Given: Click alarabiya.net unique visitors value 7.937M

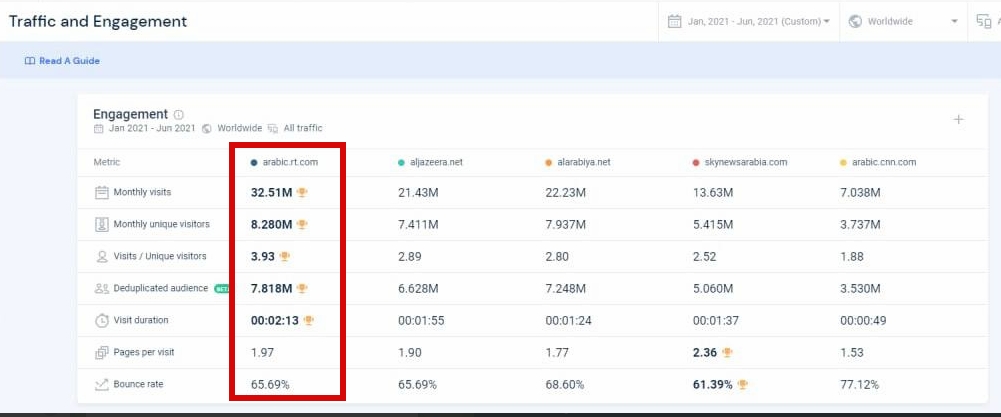Looking at the screenshot, I should pos(566,224).
